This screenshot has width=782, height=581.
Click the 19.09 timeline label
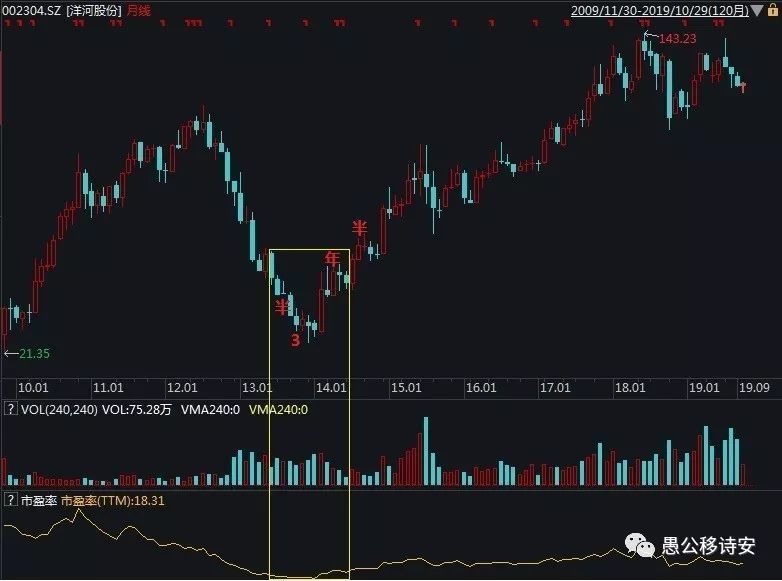pos(757,387)
